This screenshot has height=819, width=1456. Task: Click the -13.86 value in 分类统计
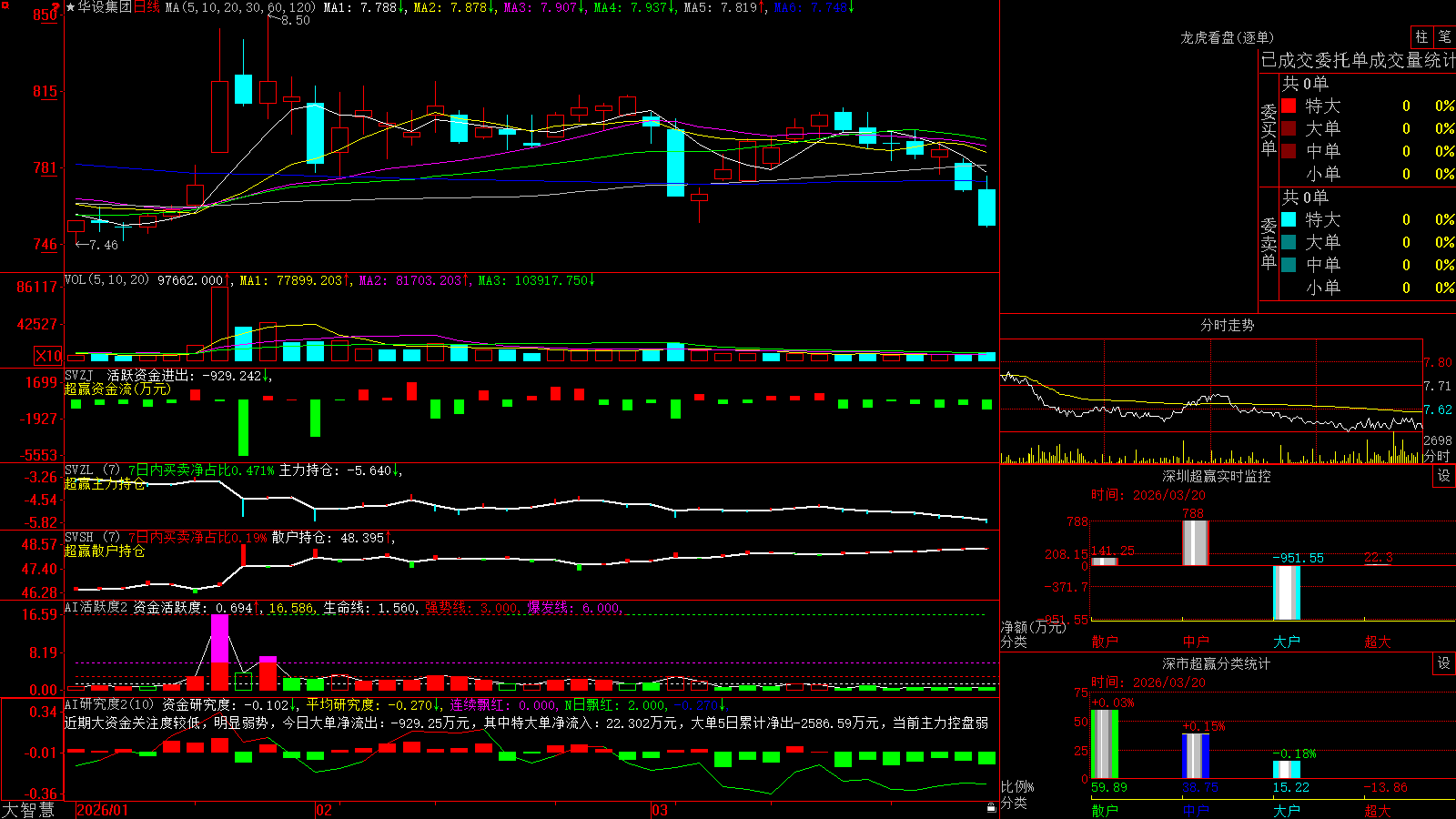1385,787
